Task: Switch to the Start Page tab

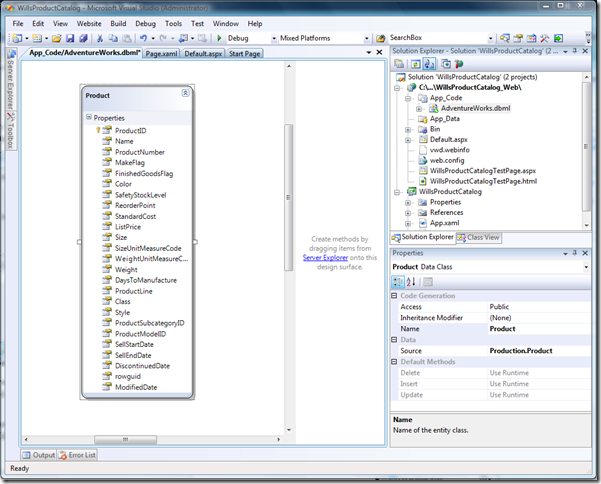Action: pyautogui.click(x=245, y=54)
